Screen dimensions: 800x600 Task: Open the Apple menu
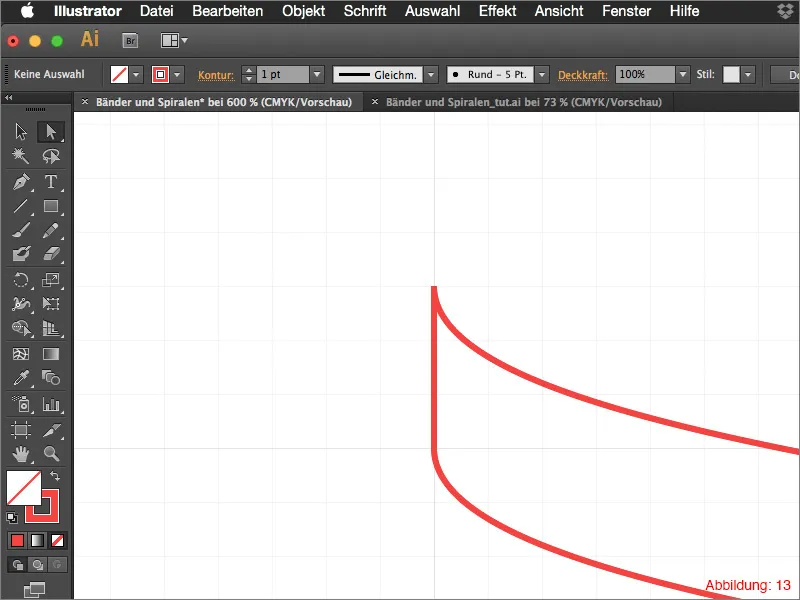tap(28, 10)
